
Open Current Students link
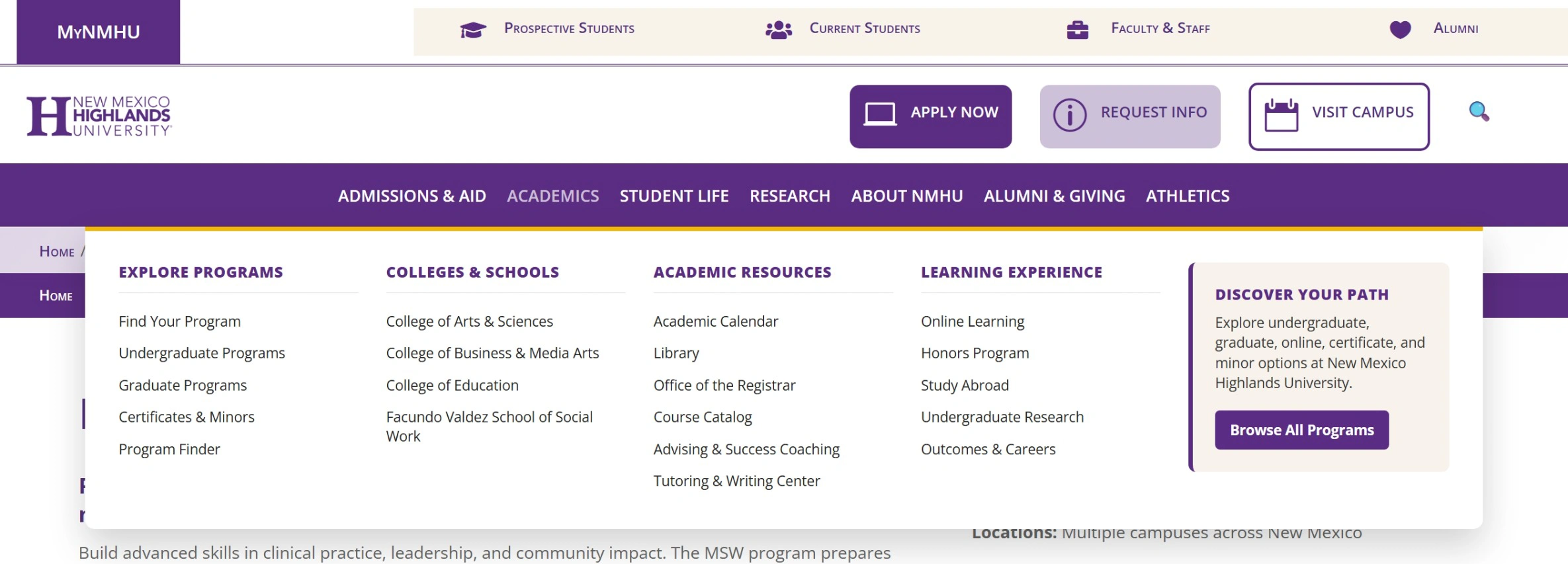pos(865,28)
